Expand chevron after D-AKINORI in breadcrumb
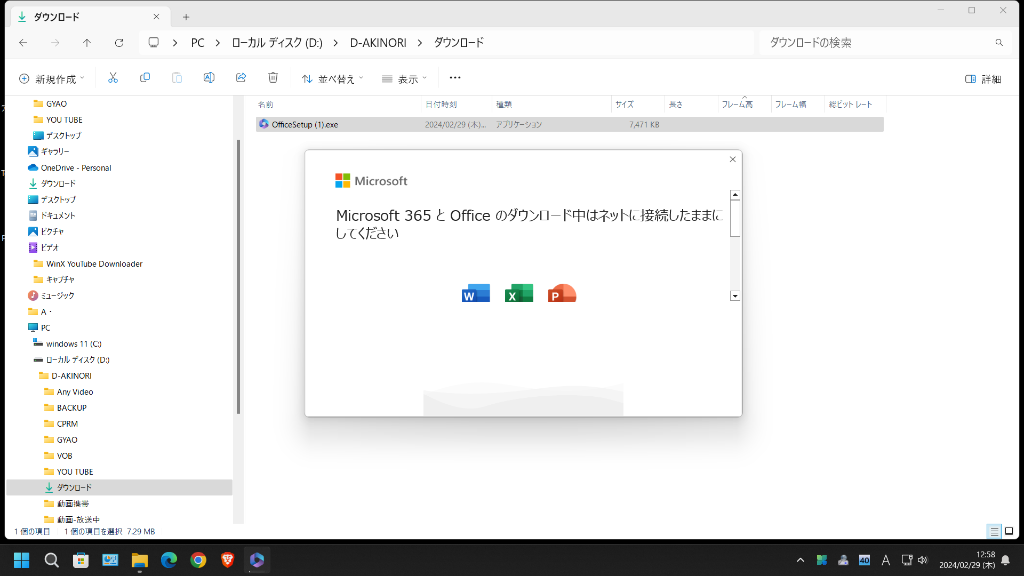 click(420, 42)
